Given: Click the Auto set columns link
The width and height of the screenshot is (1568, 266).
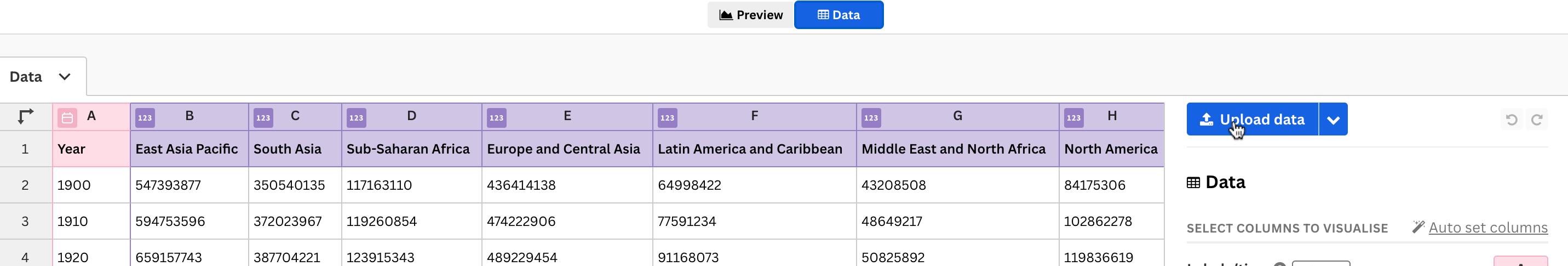Looking at the screenshot, I should (x=1487, y=228).
